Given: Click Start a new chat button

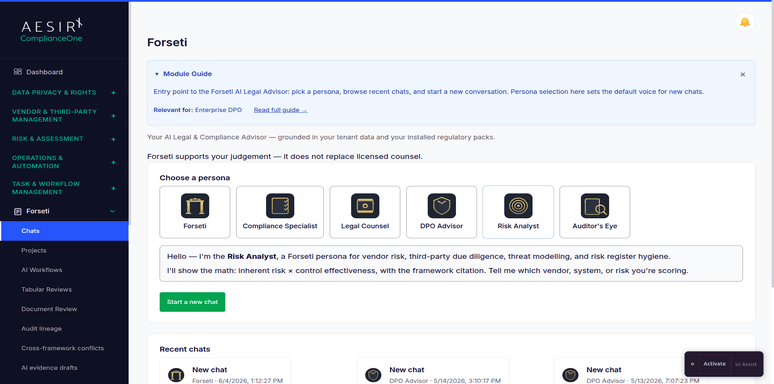Looking at the screenshot, I should tap(192, 302).
